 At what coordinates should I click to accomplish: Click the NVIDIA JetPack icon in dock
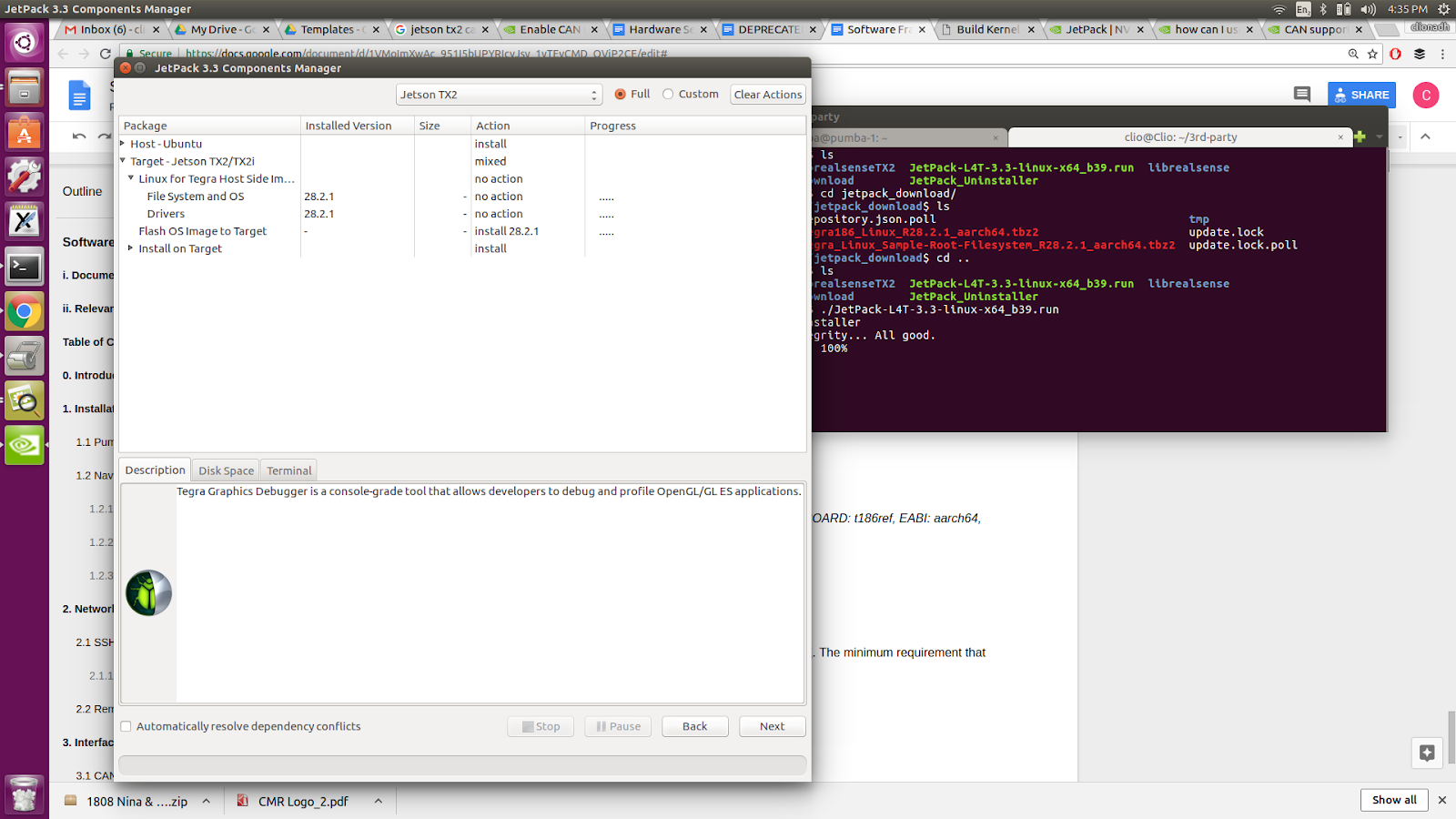point(25,445)
